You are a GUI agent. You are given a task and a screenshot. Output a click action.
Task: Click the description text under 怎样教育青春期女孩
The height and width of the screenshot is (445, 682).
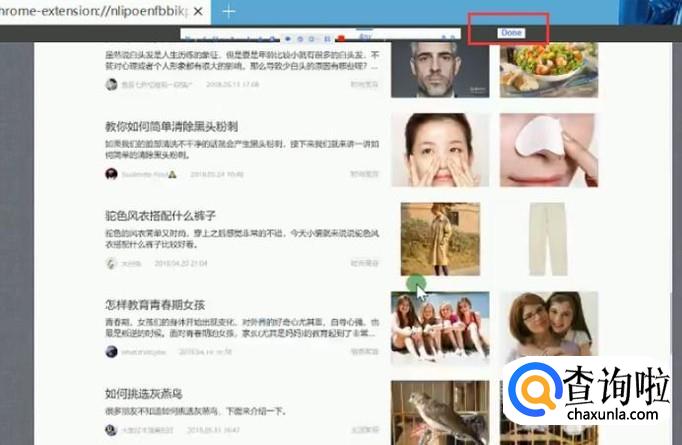pyautogui.click(x=242, y=328)
